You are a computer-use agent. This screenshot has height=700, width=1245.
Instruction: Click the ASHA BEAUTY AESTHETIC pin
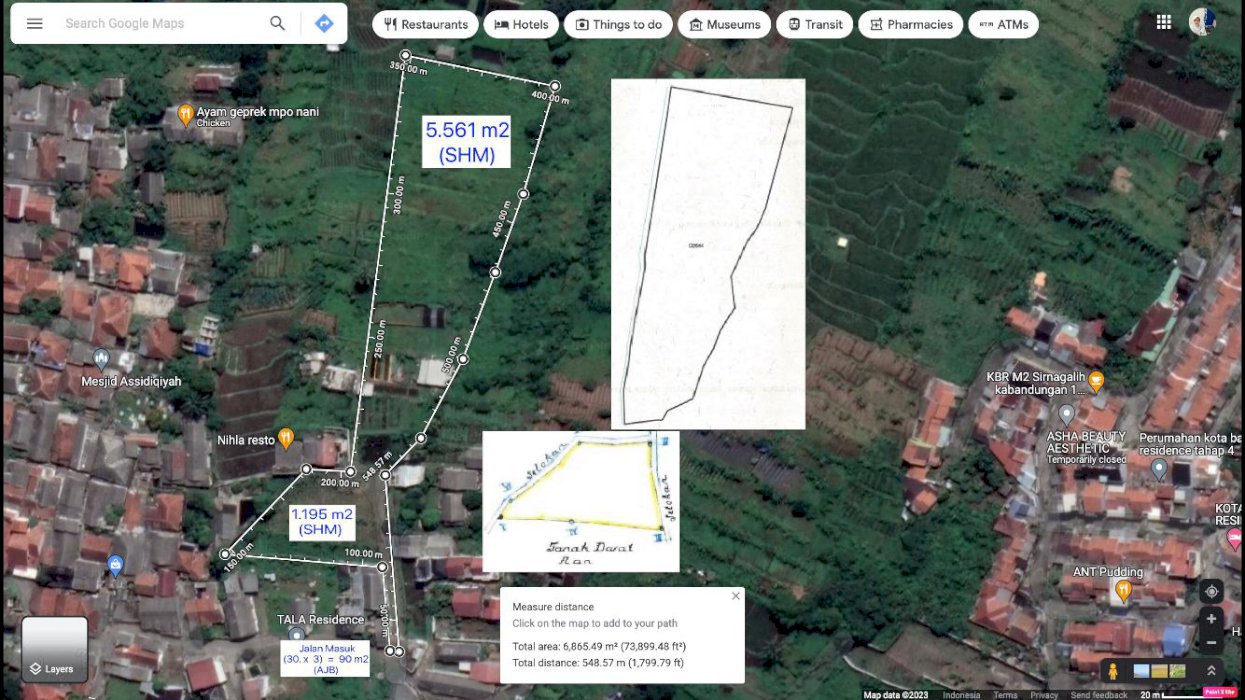click(1067, 414)
